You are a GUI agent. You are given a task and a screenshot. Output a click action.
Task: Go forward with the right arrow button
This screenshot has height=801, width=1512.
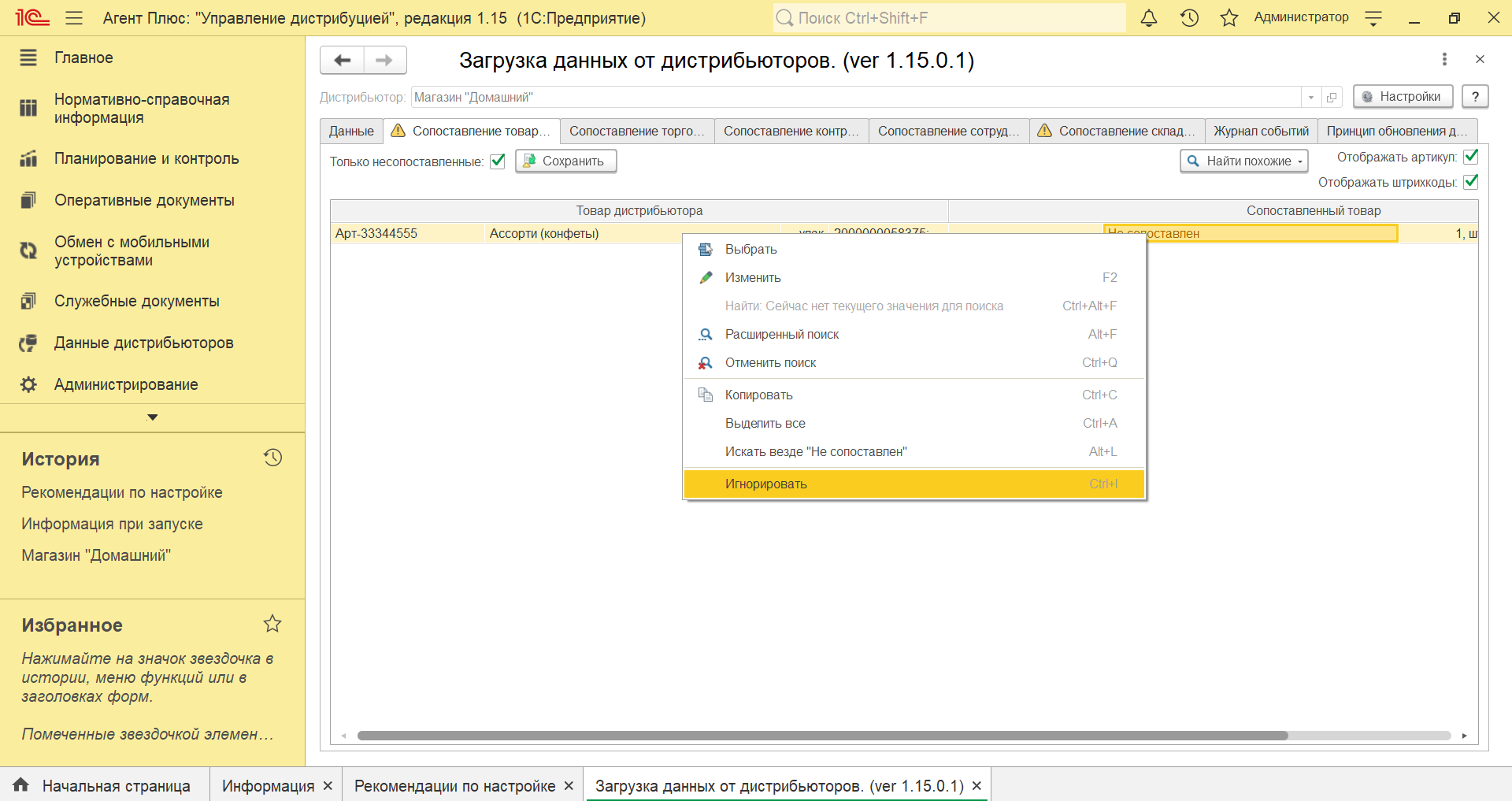point(384,60)
